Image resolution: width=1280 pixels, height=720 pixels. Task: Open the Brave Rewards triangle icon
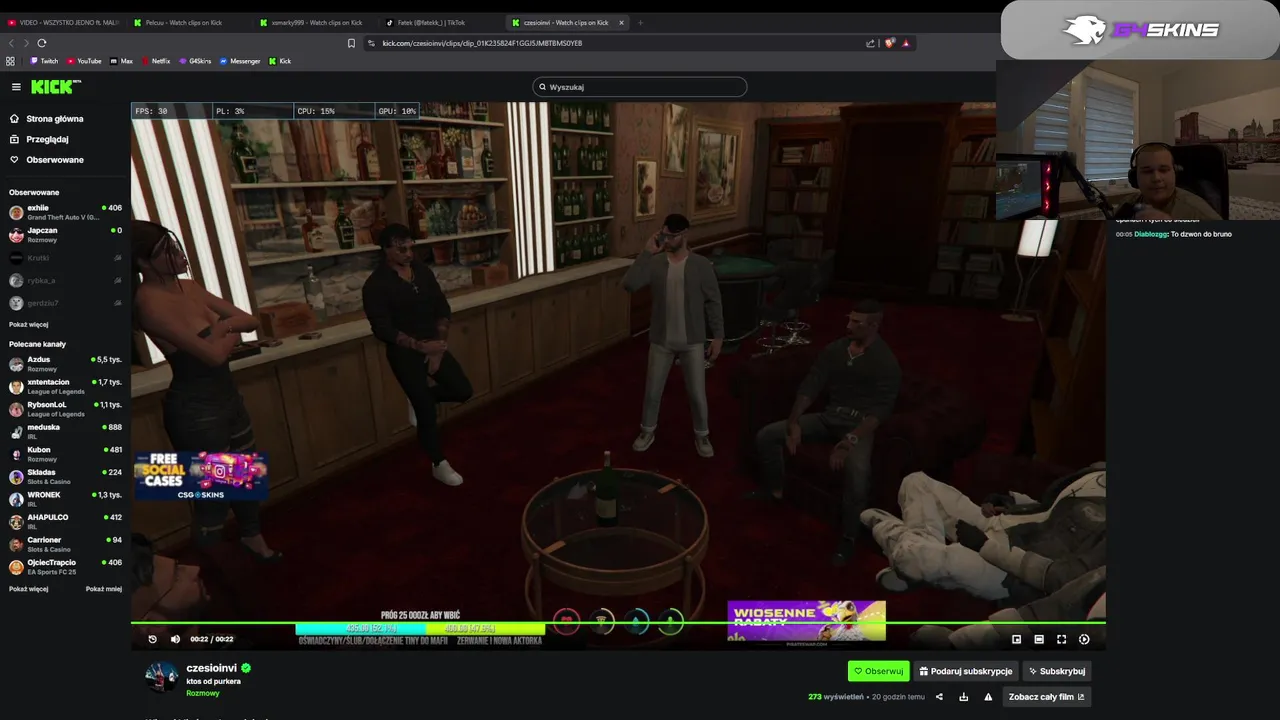[x=906, y=43]
